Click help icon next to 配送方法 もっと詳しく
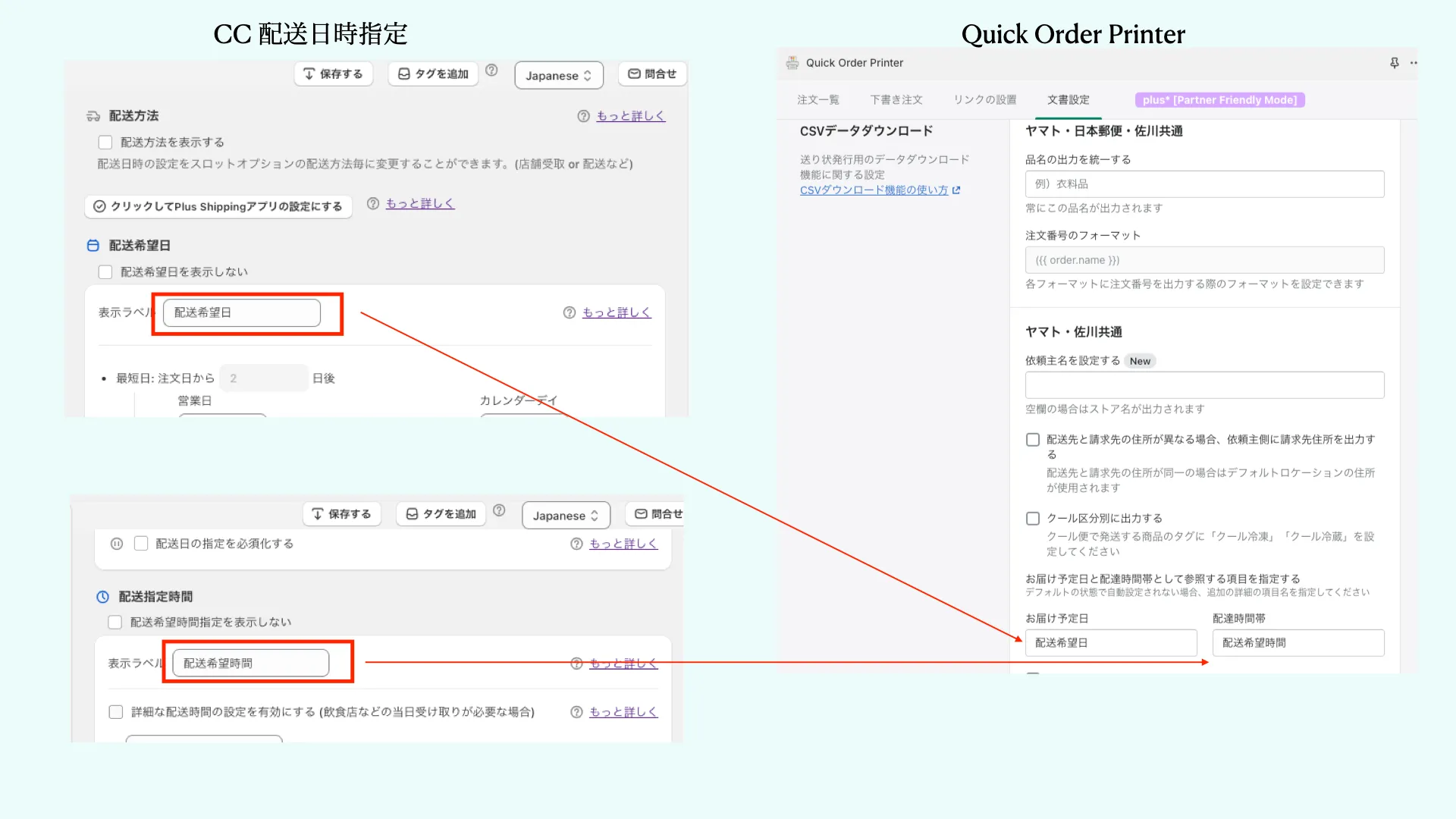Screen dimensions: 1456x819 pyautogui.click(x=583, y=116)
